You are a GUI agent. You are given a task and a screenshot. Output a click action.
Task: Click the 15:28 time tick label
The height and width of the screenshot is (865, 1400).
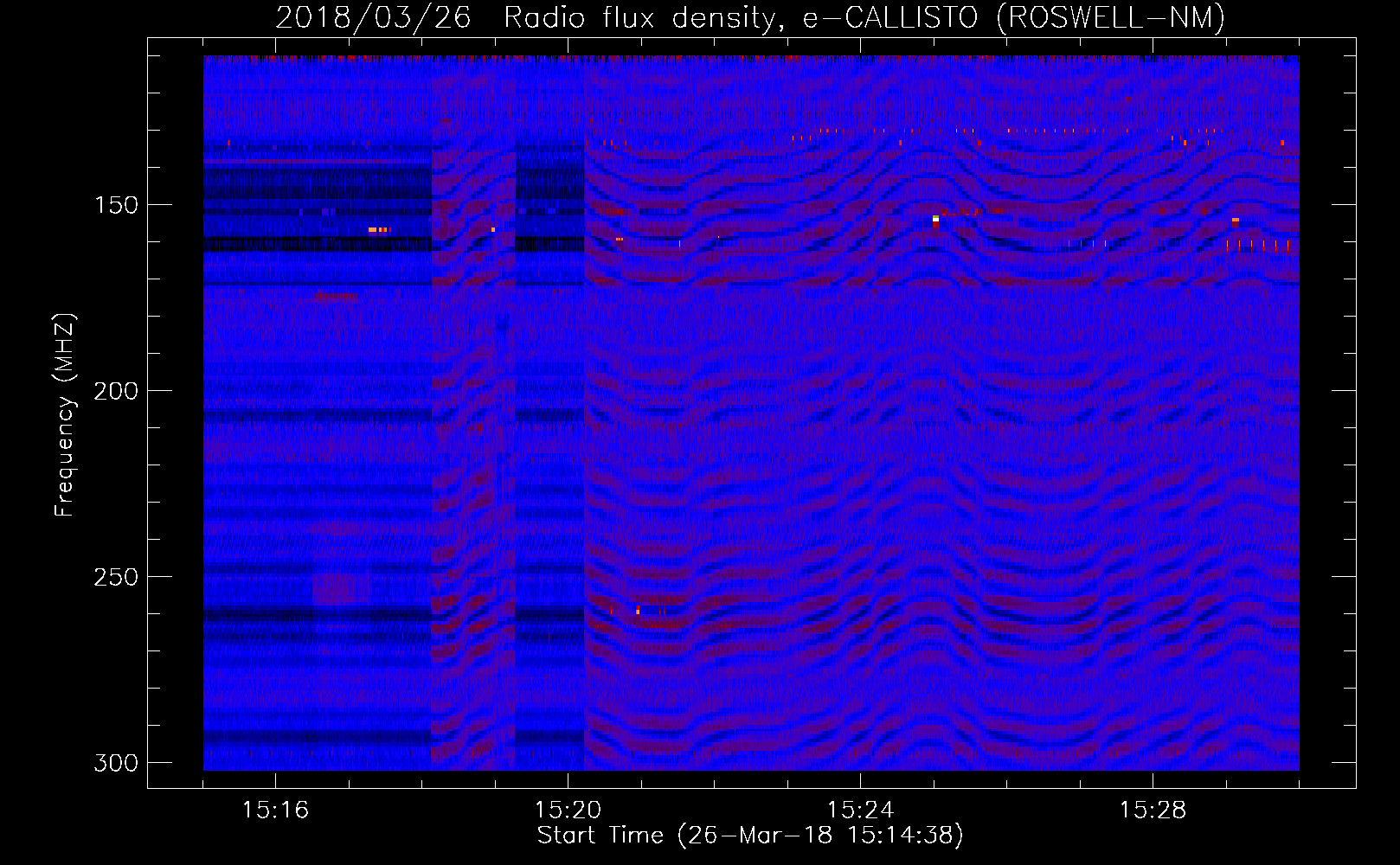(1153, 811)
